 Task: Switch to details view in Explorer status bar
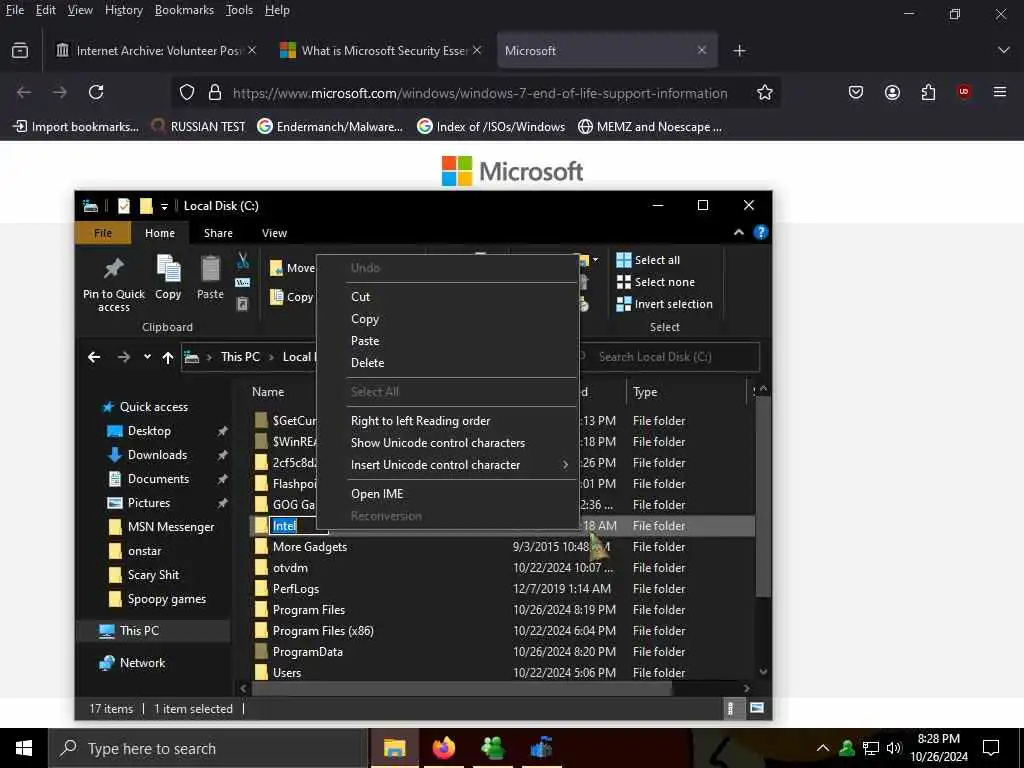point(731,708)
